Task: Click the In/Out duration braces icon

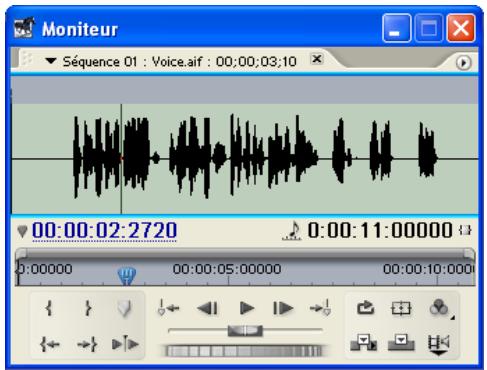Action: (465, 230)
